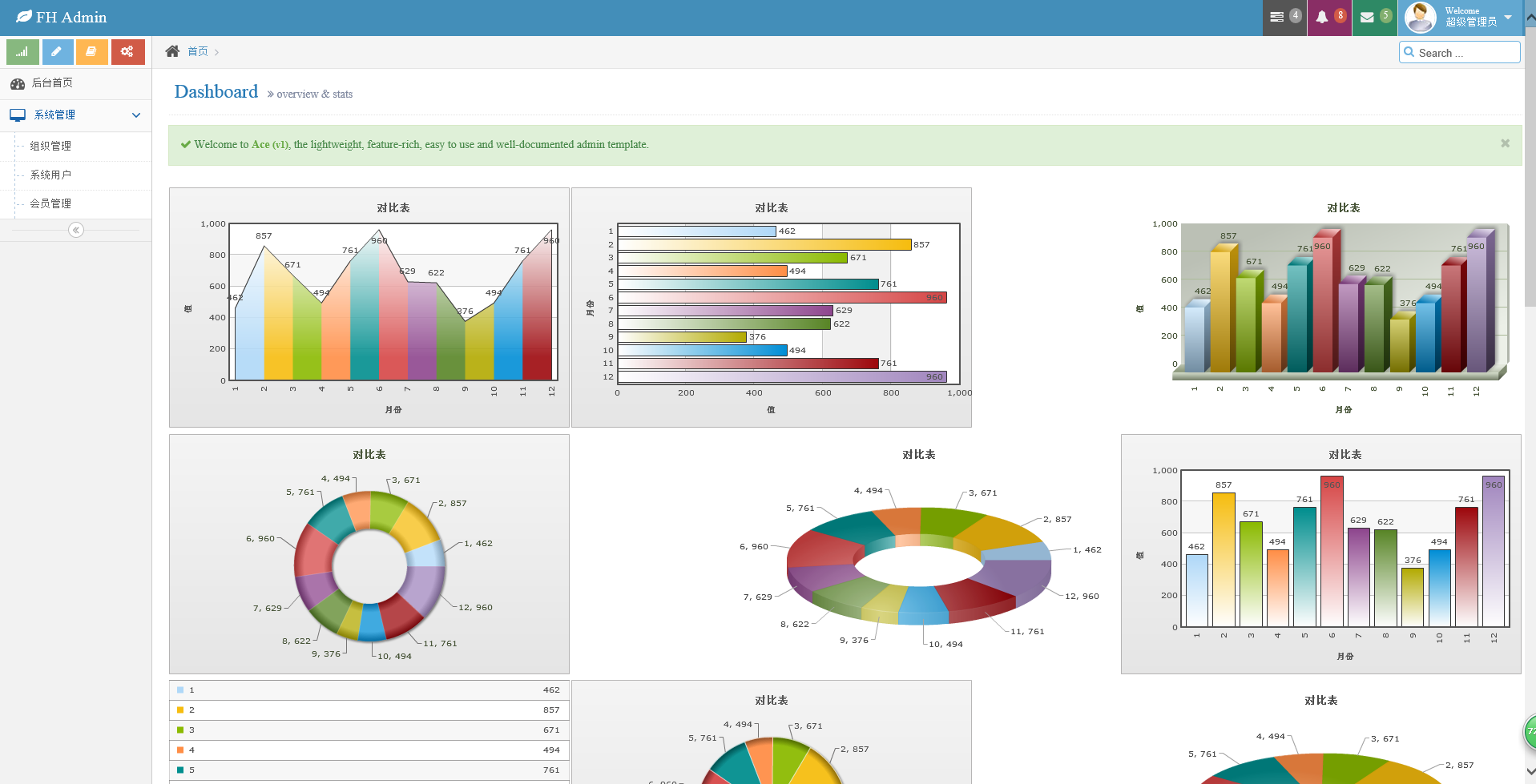Collapse the 系统管理 menu chevron
Viewport: 1536px width, 784px height.
pos(136,115)
